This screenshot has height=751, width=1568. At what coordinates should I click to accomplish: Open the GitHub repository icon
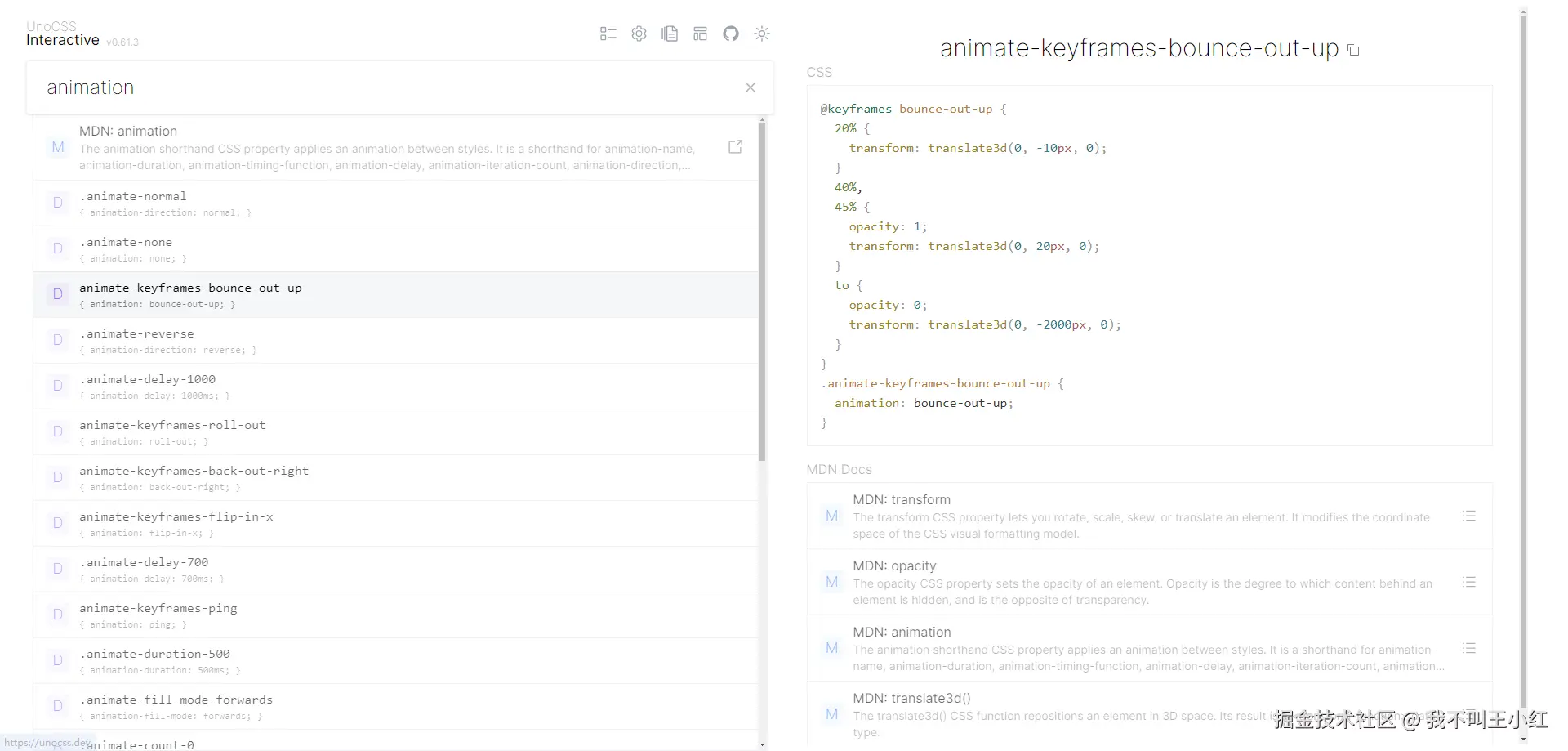pyautogui.click(x=731, y=34)
